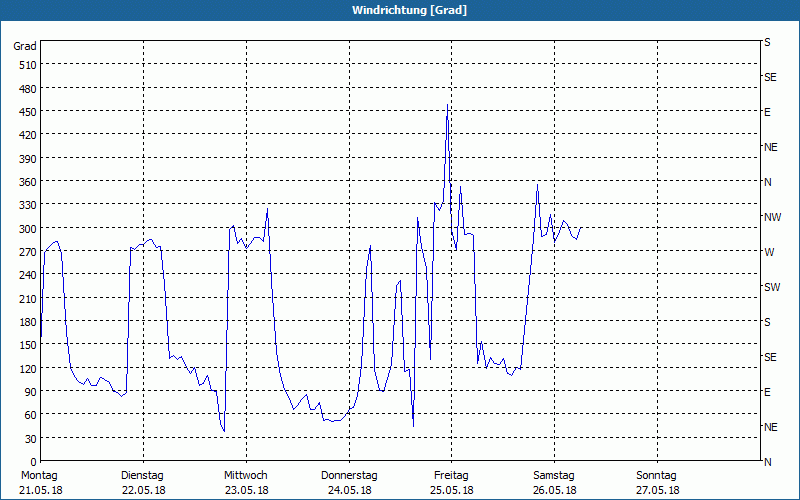Viewport: 800px width, 500px height.
Task: Select the 420 axis value
Action: point(28,135)
